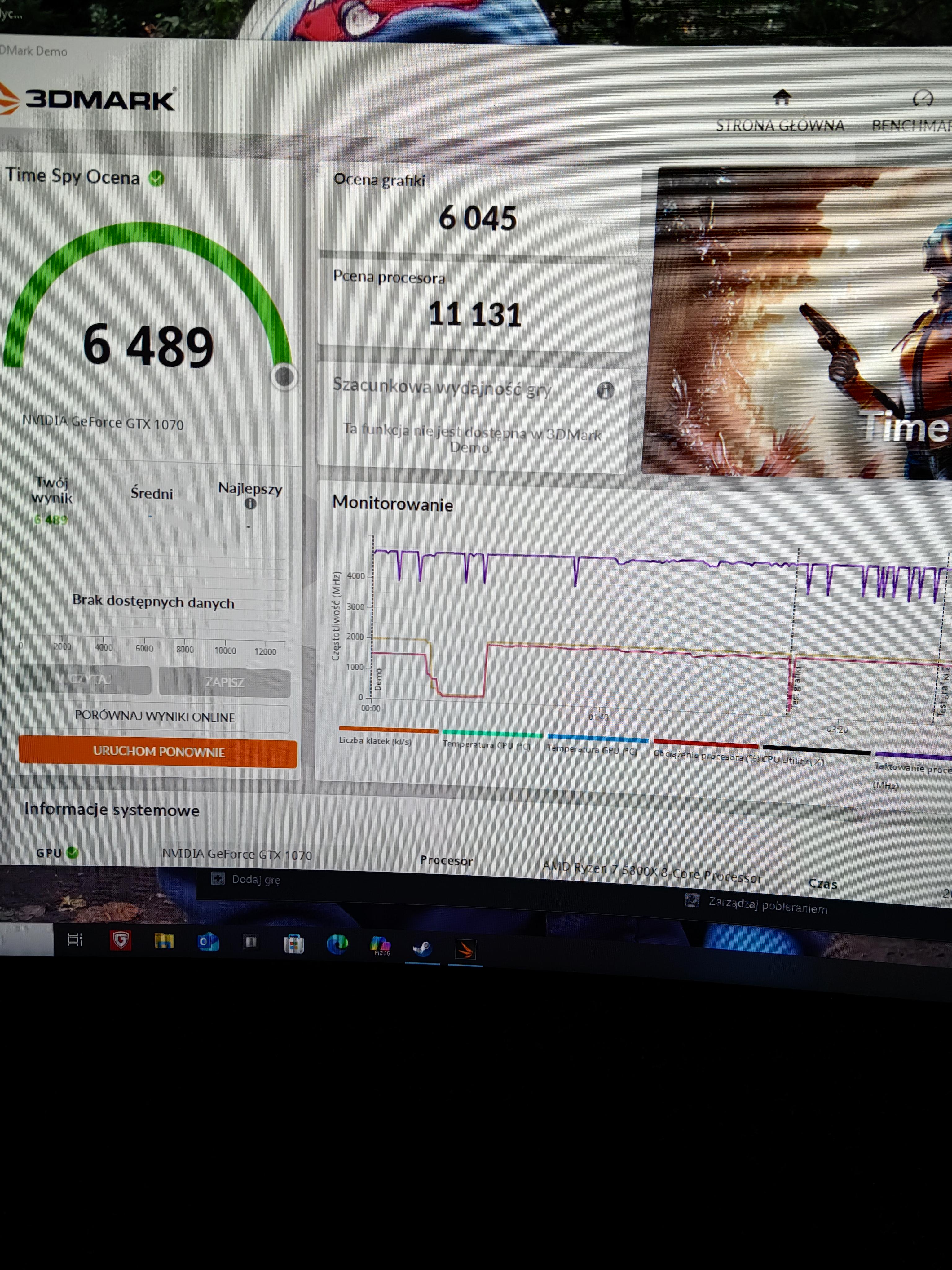Click the score gauge end handle

coord(284,377)
